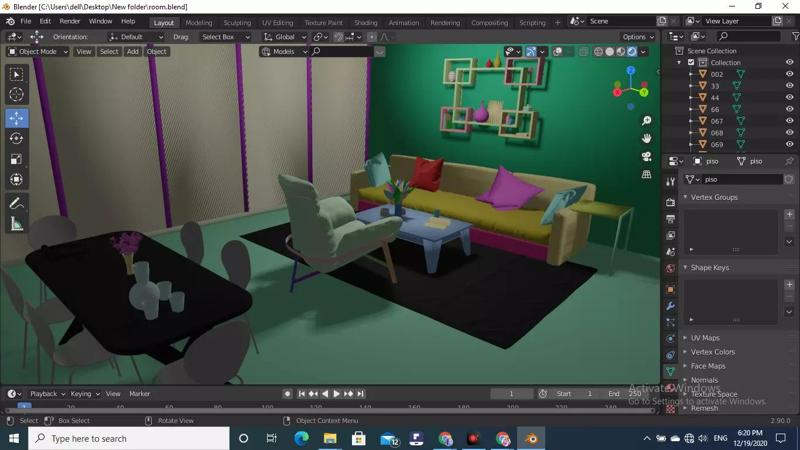Screen dimensions: 800x450
Task: Hide object 068 in outliner
Action: click(789, 133)
